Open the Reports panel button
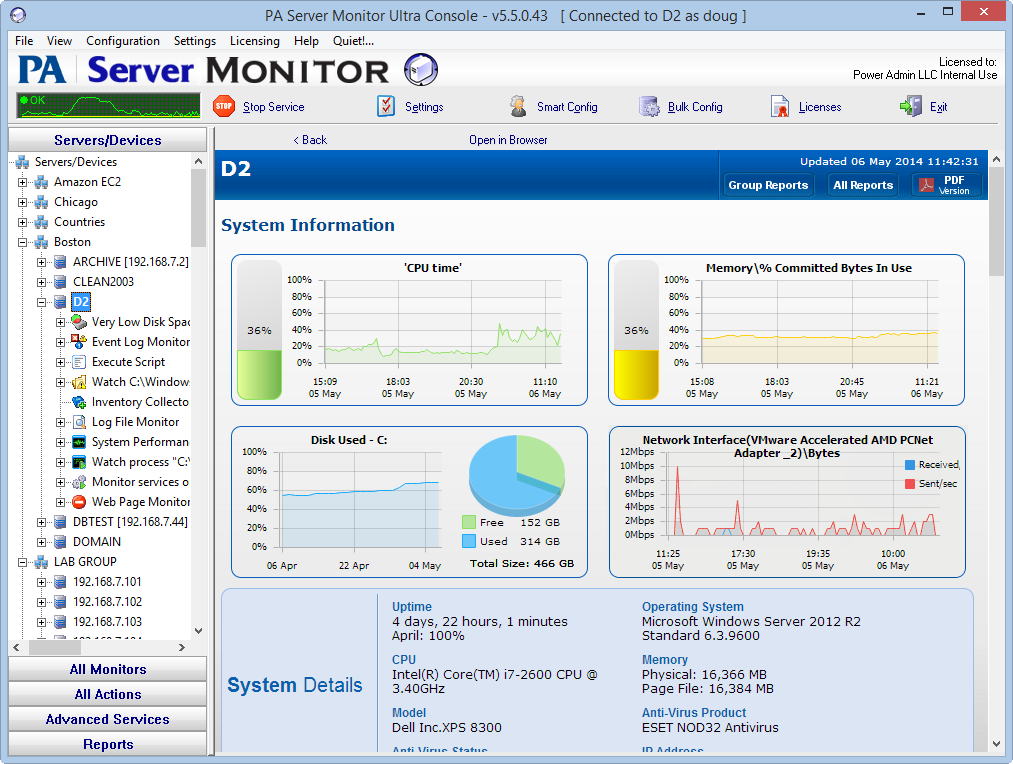 (x=107, y=744)
